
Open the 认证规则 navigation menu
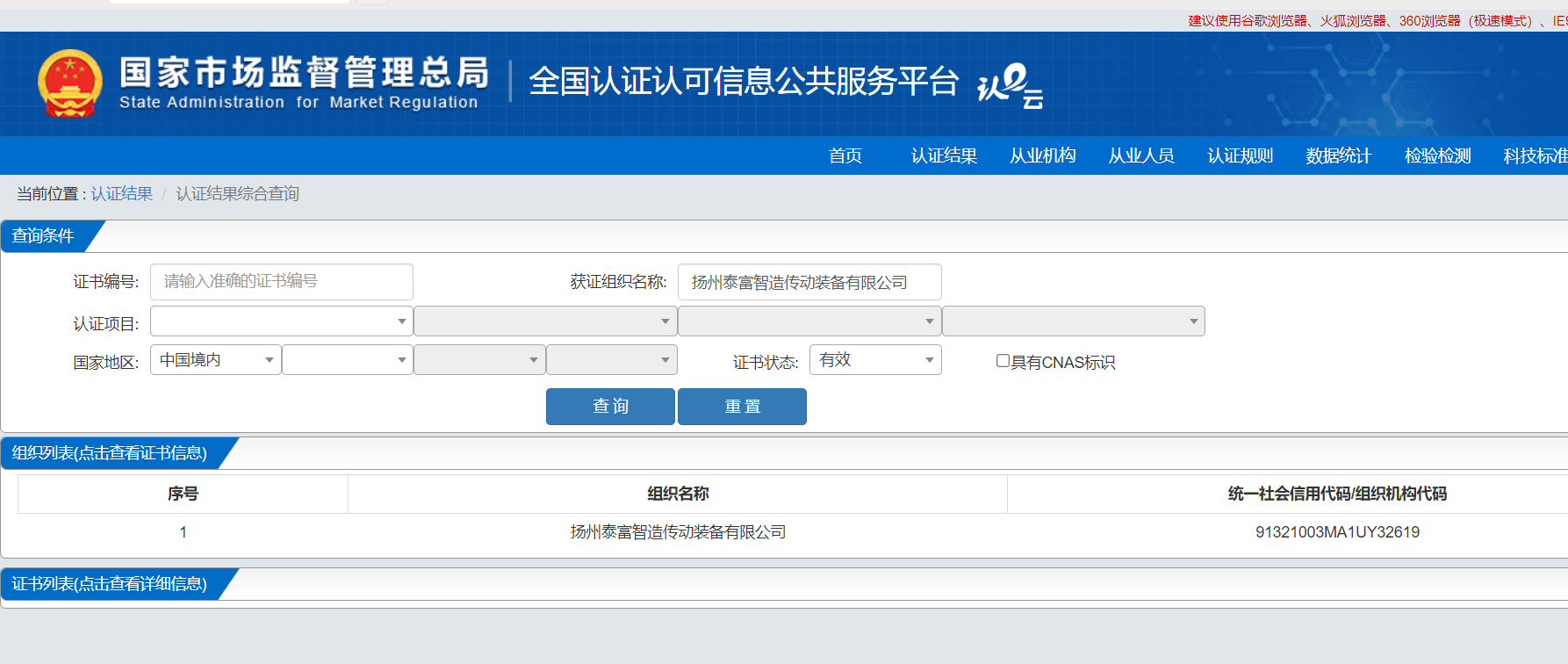pyautogui.click(x=1241, y=155)
